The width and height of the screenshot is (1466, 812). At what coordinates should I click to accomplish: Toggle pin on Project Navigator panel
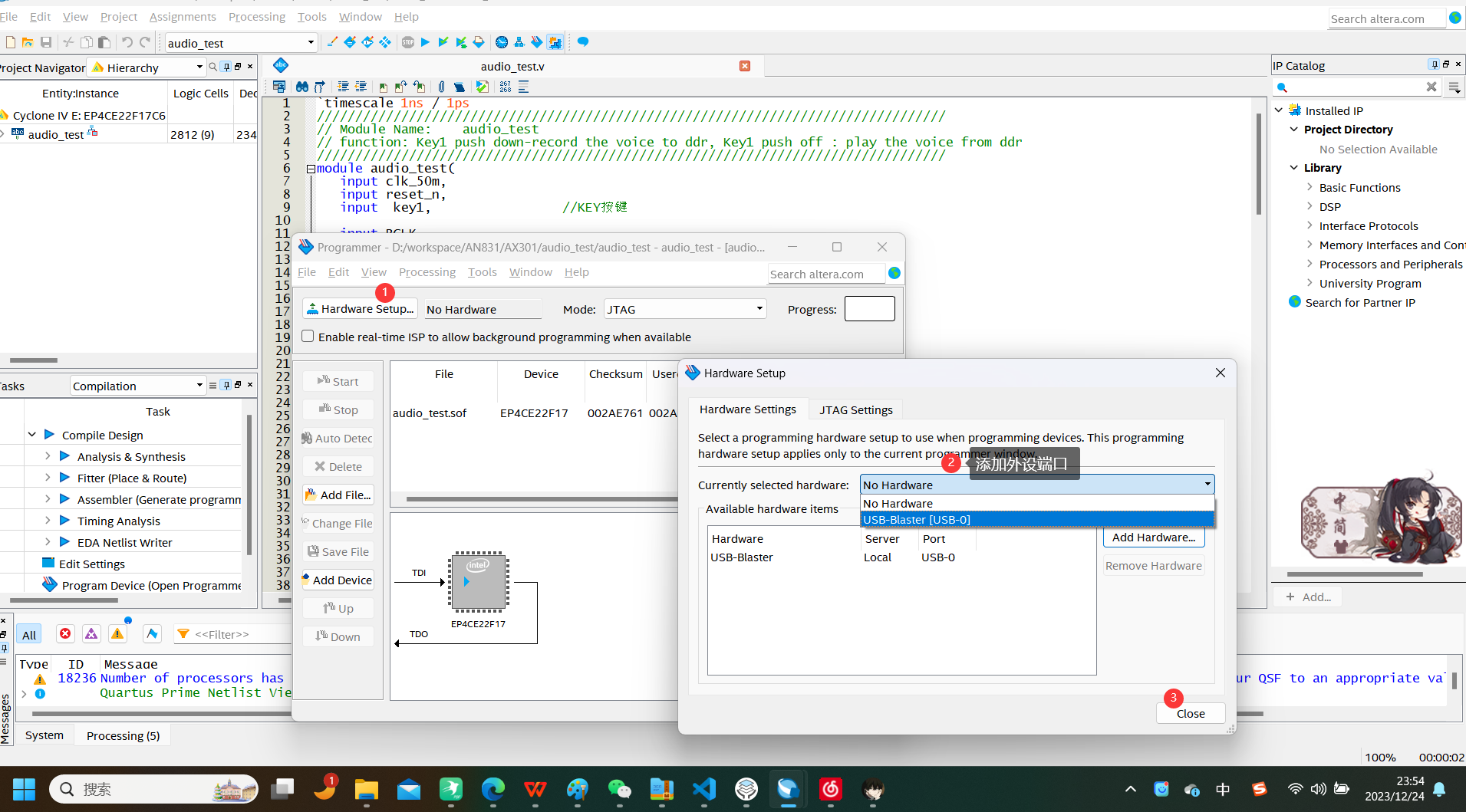tap(226, 67)
